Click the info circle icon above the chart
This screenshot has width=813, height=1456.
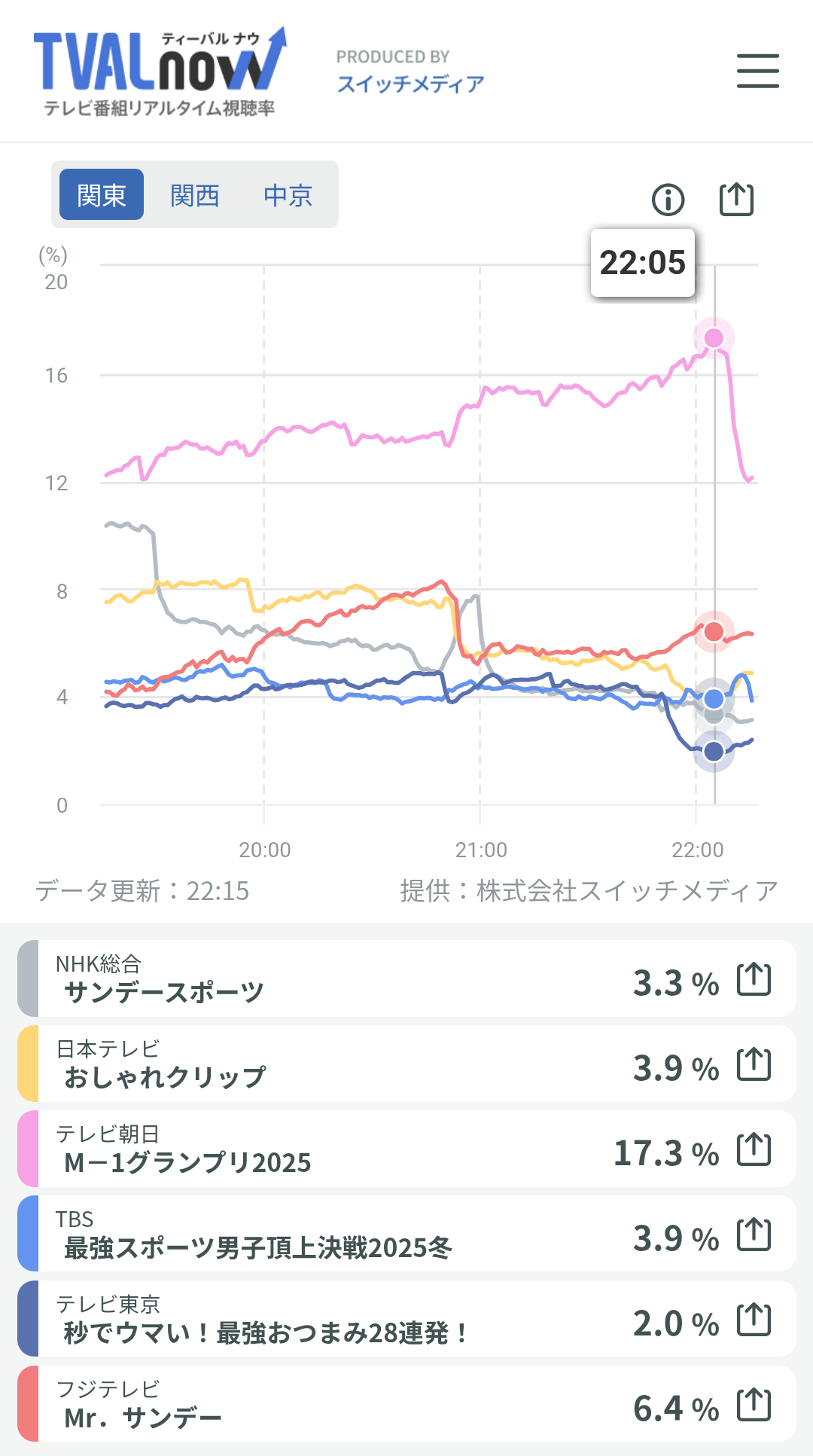pyautogui.click(x=668, y=200)
